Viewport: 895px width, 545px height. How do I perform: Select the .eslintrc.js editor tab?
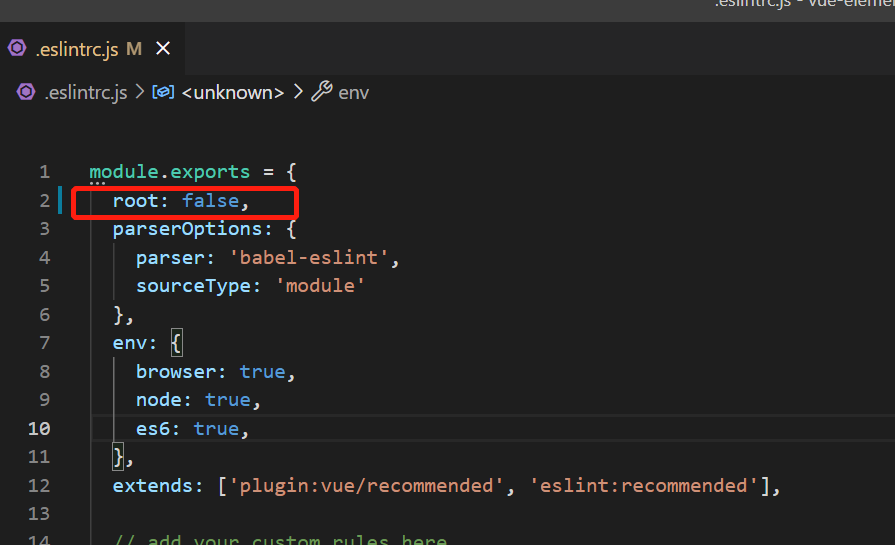92,49
